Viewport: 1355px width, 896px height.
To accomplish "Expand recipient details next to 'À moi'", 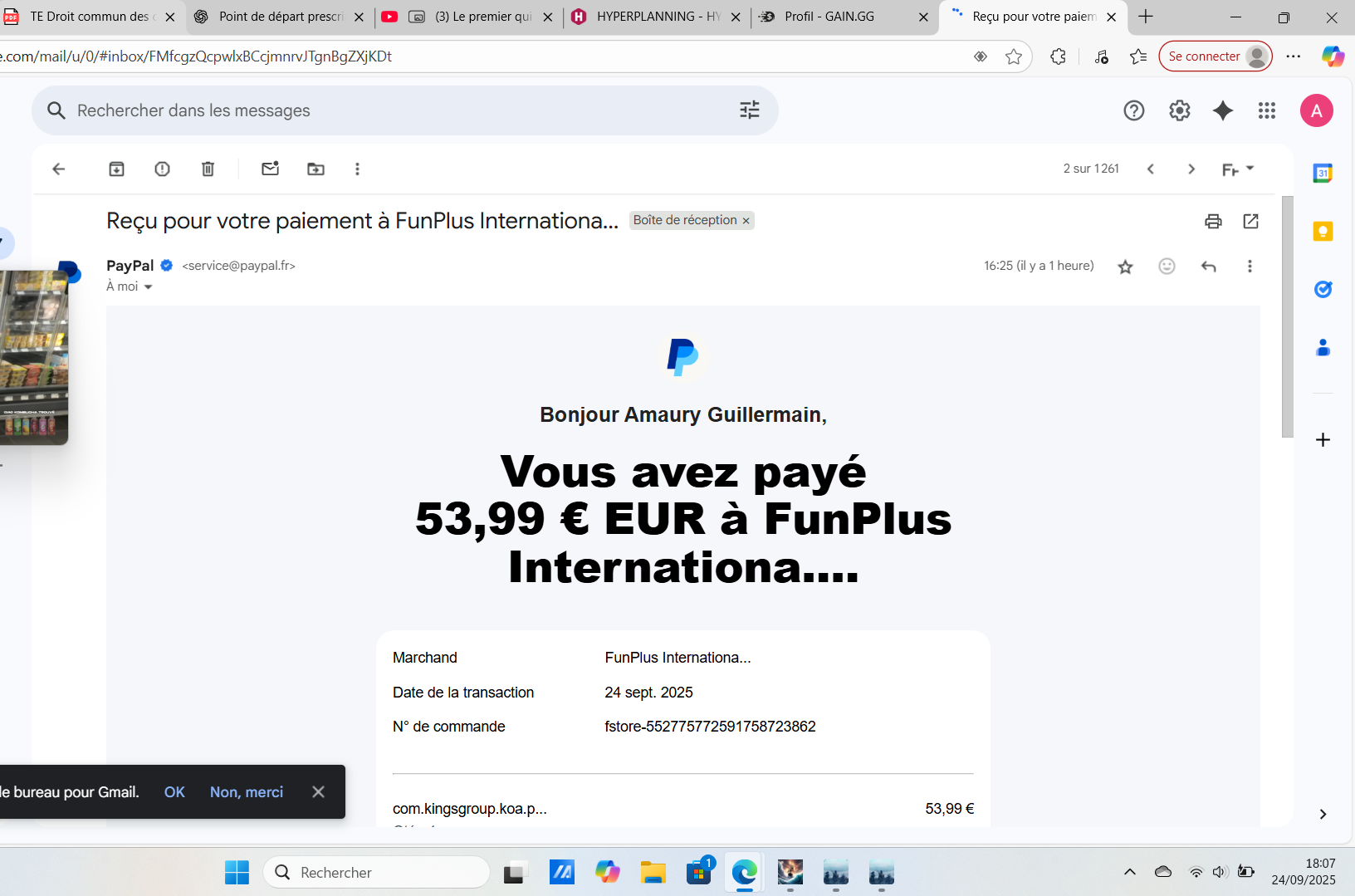I will click(149, 287).
